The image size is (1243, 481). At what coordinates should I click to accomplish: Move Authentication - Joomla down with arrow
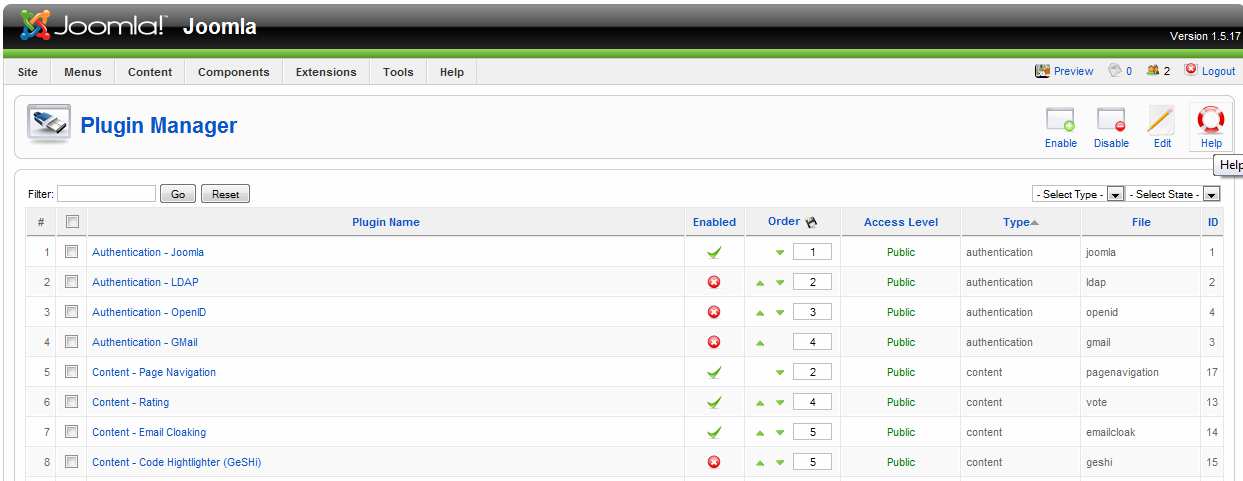(x=780, y=253)
